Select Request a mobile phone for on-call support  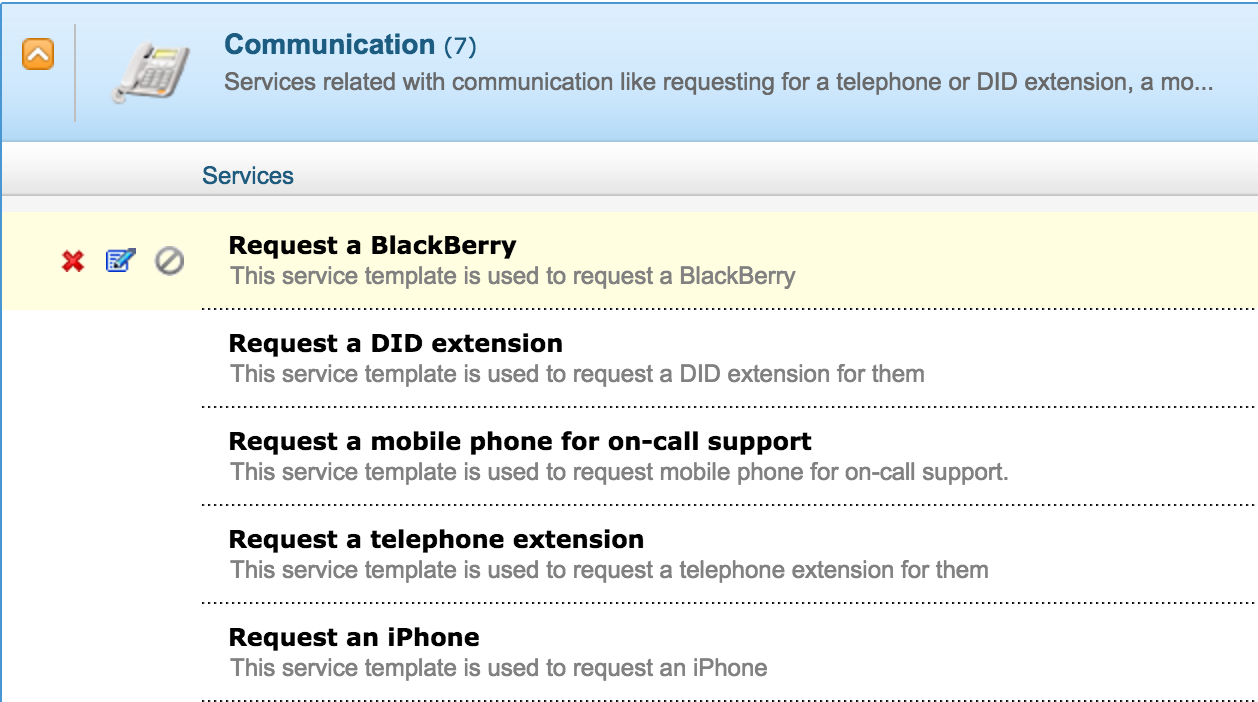point(520,441)
